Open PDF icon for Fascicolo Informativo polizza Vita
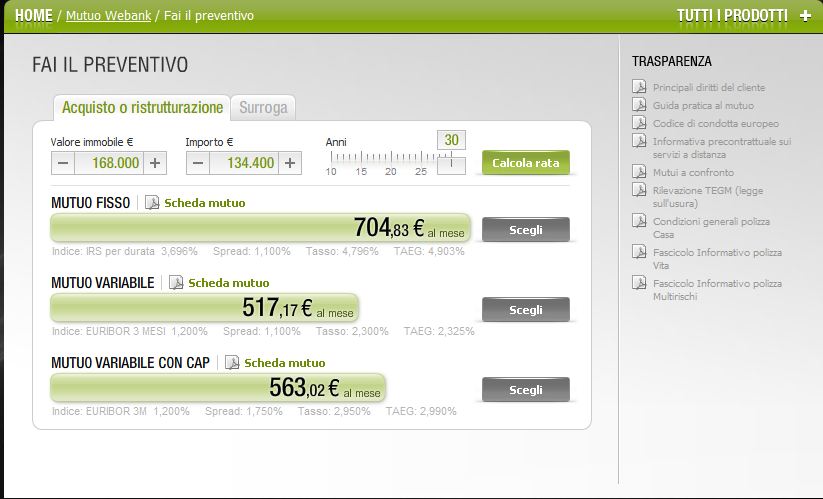Viewport: 823px width, 499px height. tap(639, 253)
